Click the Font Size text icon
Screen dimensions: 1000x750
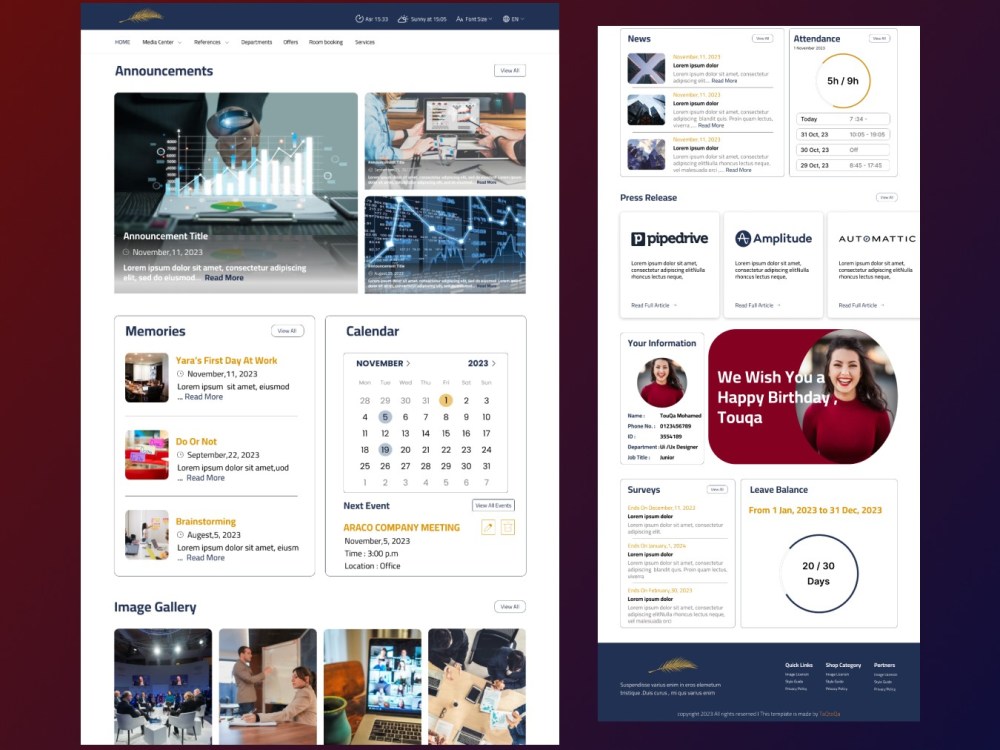coord(459,19)
